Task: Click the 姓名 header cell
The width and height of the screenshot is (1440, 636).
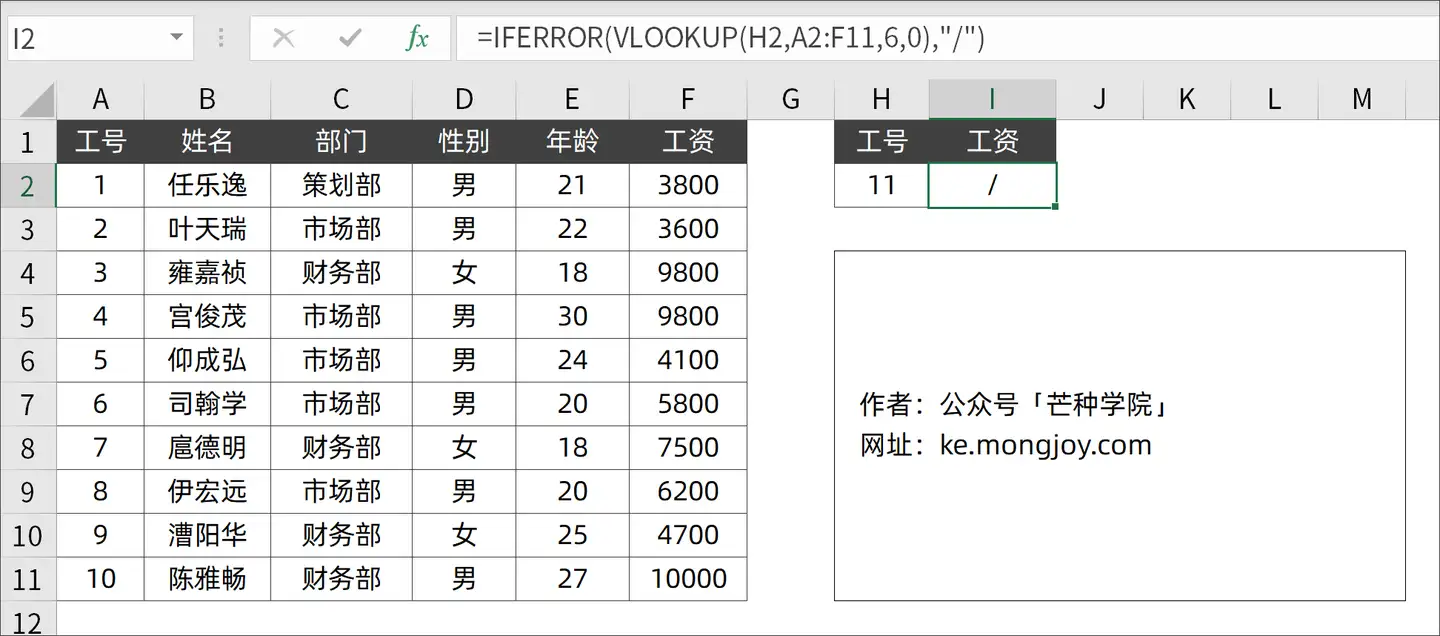Action: (207, 142)
